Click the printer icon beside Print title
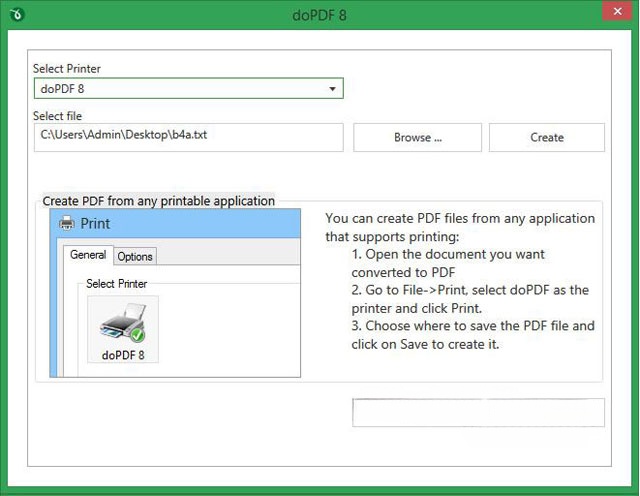Viewport: 640px width, 496px height. (67, 224)
